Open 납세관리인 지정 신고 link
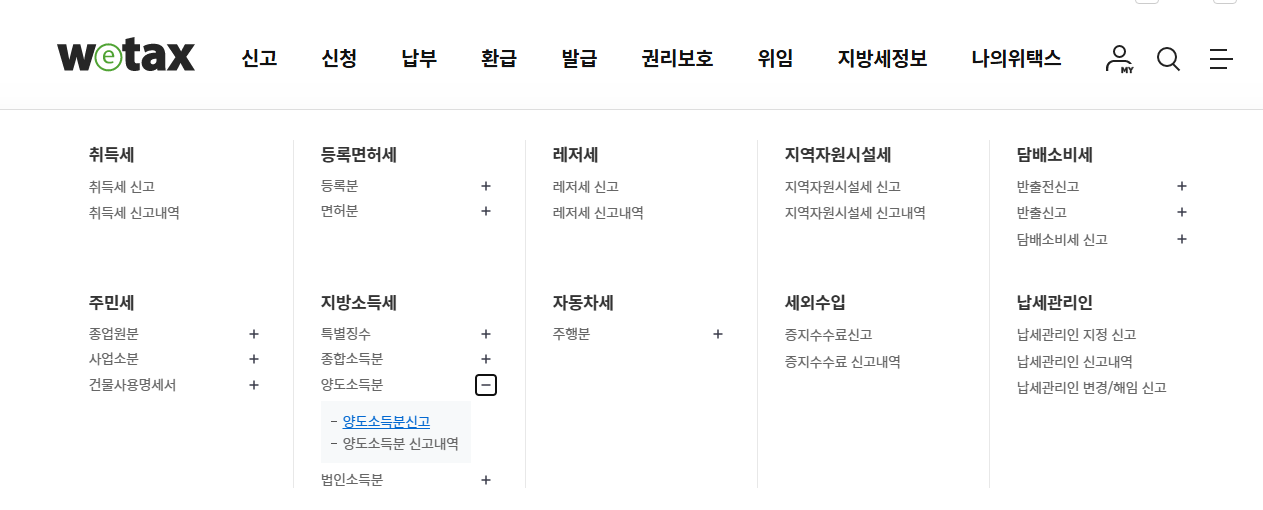Screen dimensions: 1263x510 pos(1076,335)
